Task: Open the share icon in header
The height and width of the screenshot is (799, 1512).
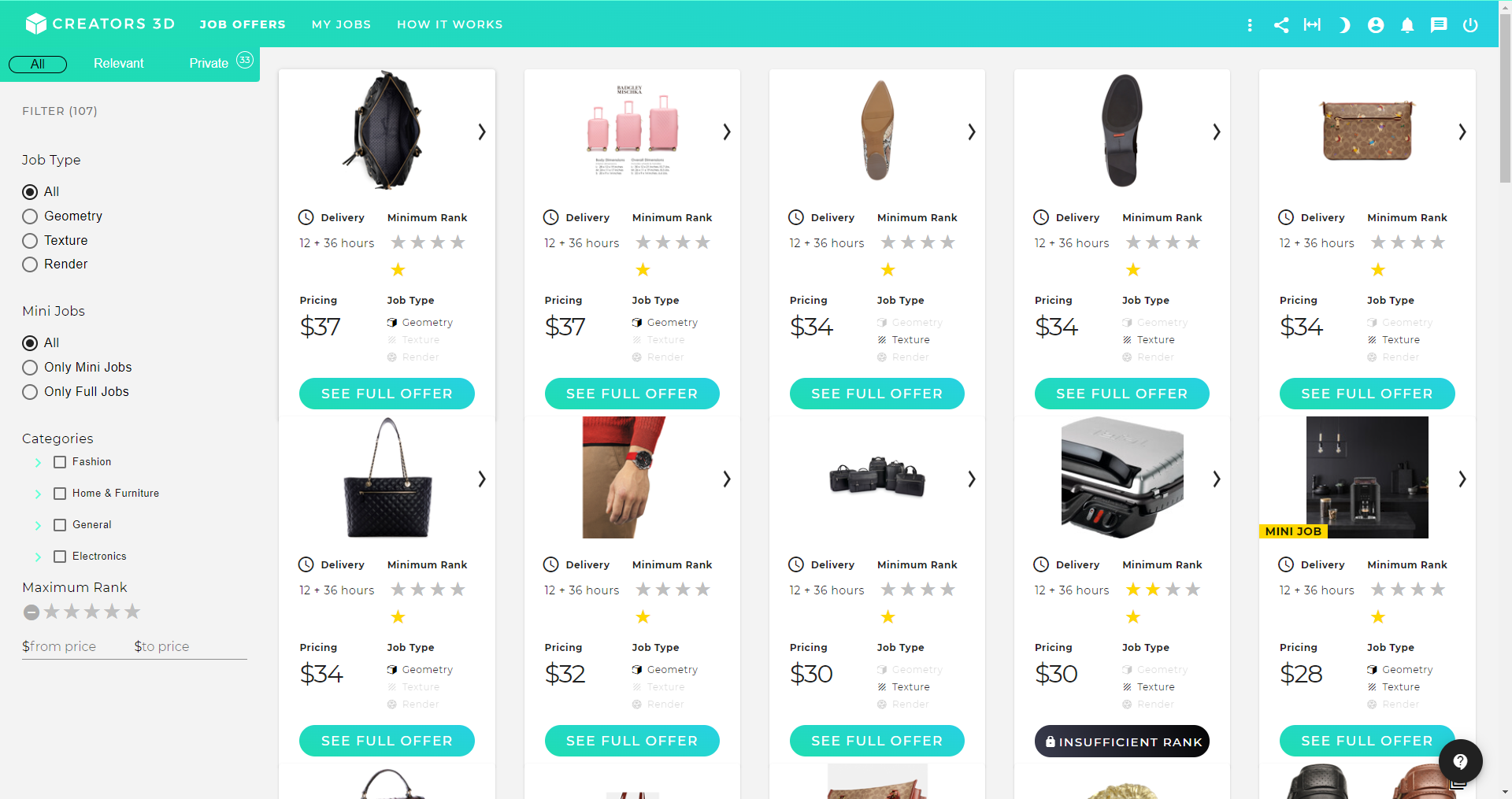Action: pos(1281,25)
